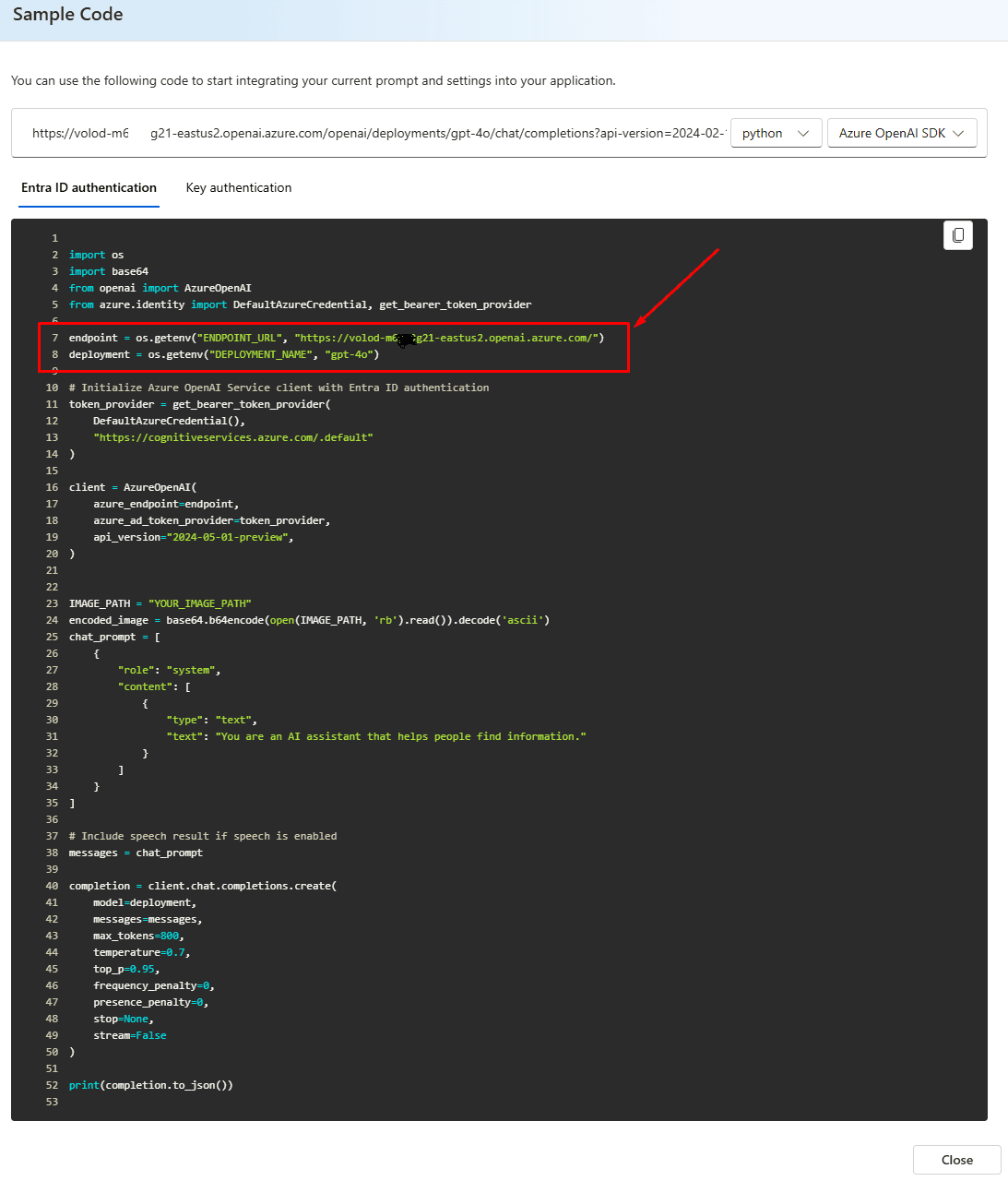This screenshot has height=1181, width=1008.
Task: Click the "role": "system" line
Action: click(x=170, y=670)
